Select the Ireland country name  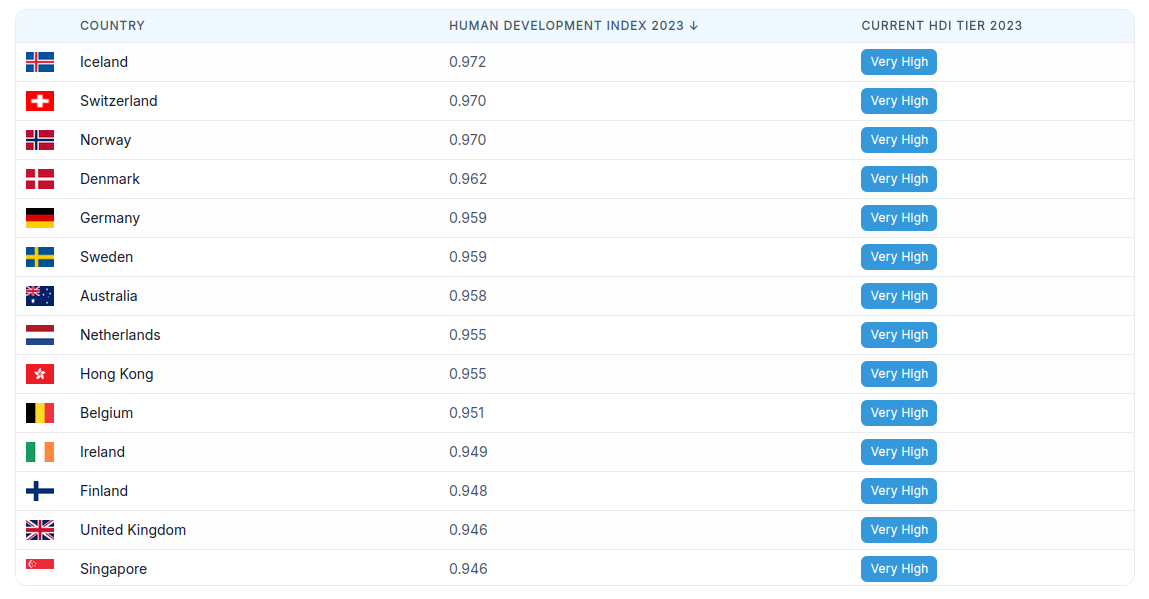103,452
